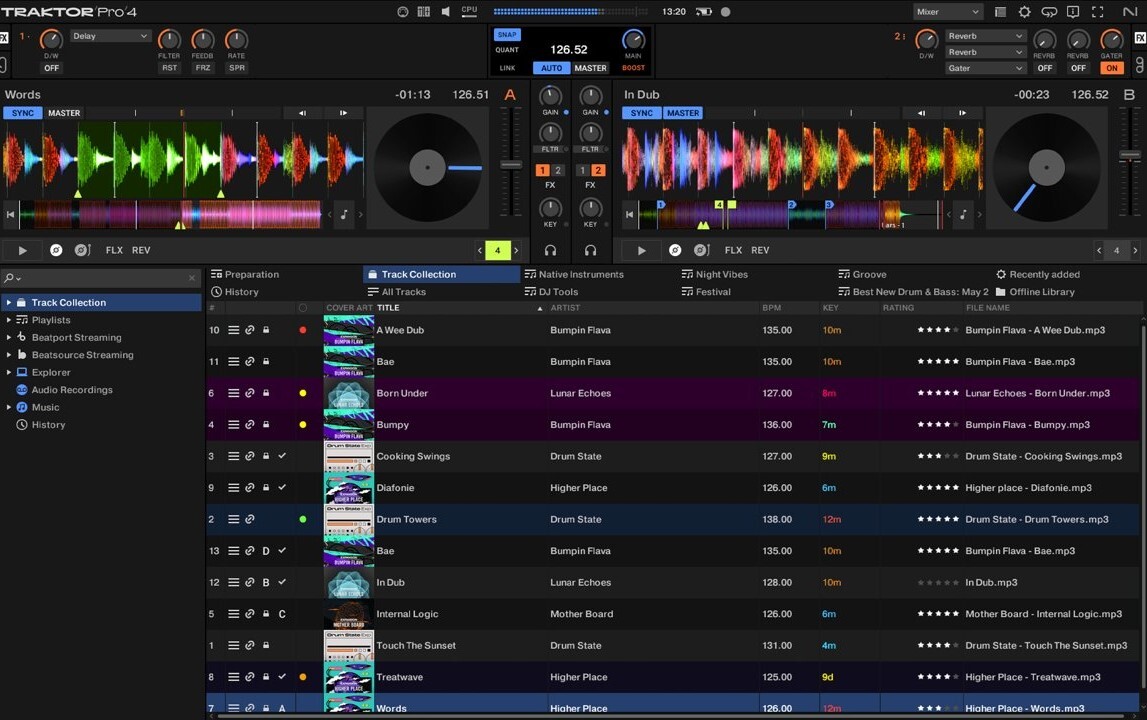Toggle REV reverse on deck B
The image size is (1147, 720).
pos(760,250)
